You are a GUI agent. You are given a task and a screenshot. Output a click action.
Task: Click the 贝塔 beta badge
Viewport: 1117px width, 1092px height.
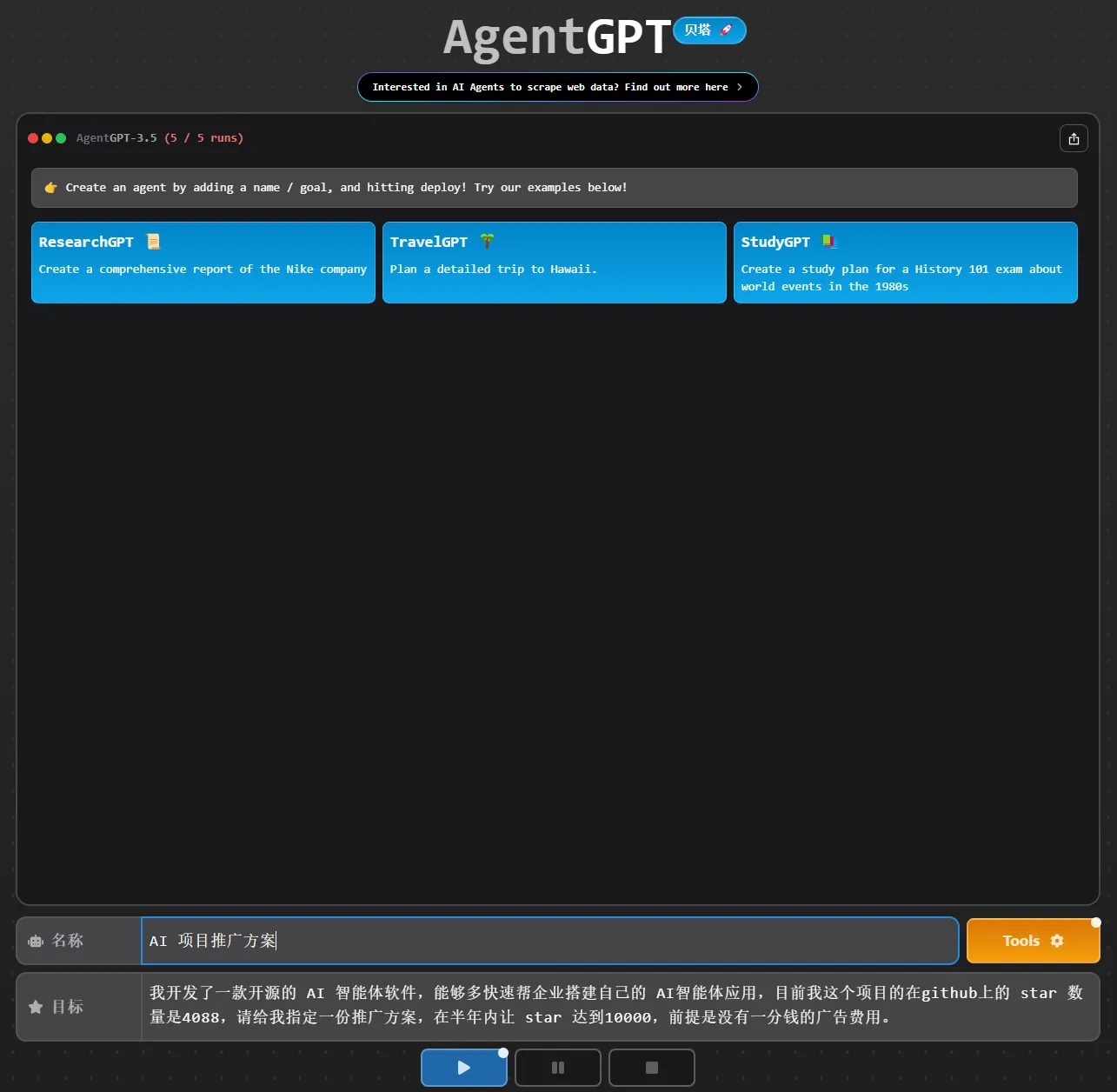709,30
